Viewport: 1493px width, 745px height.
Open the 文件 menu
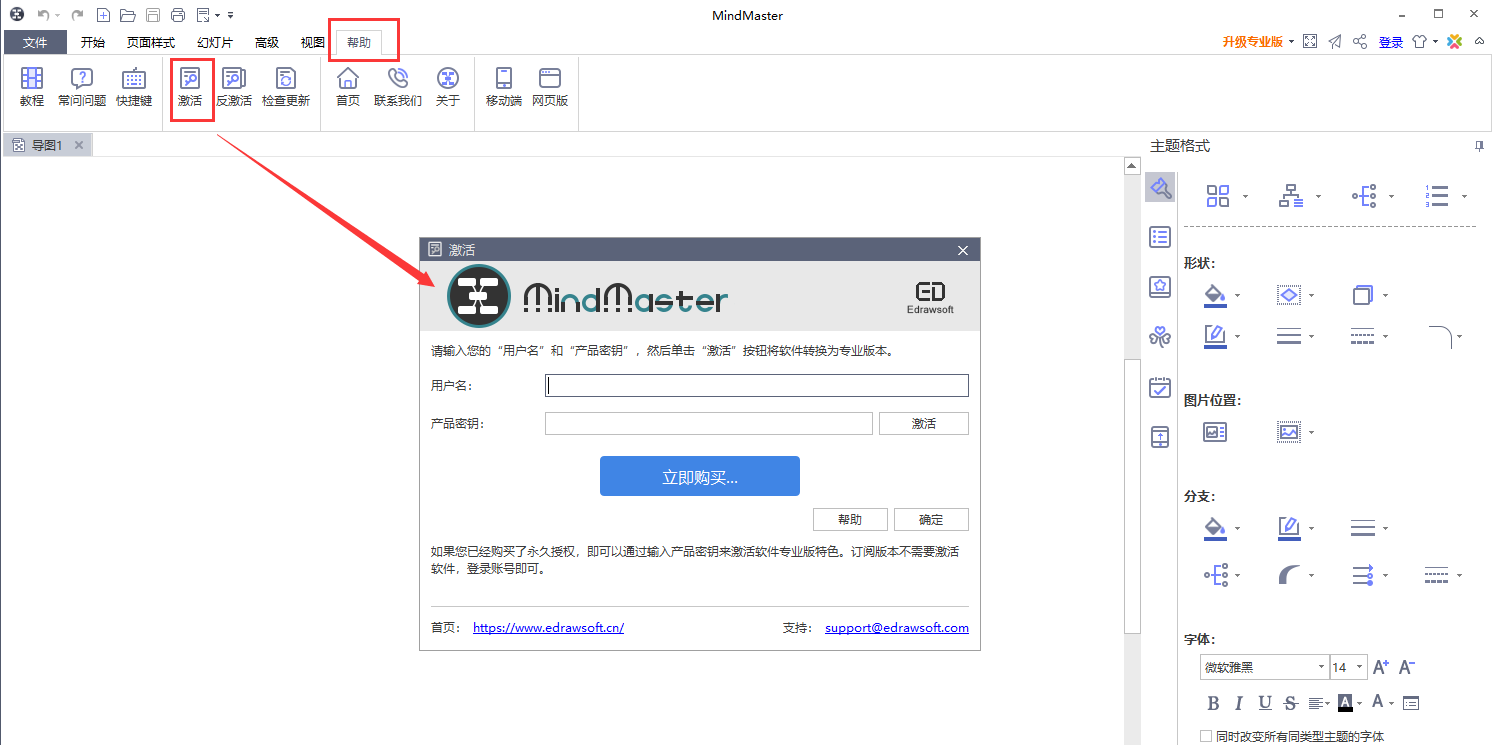coord(35,42)
